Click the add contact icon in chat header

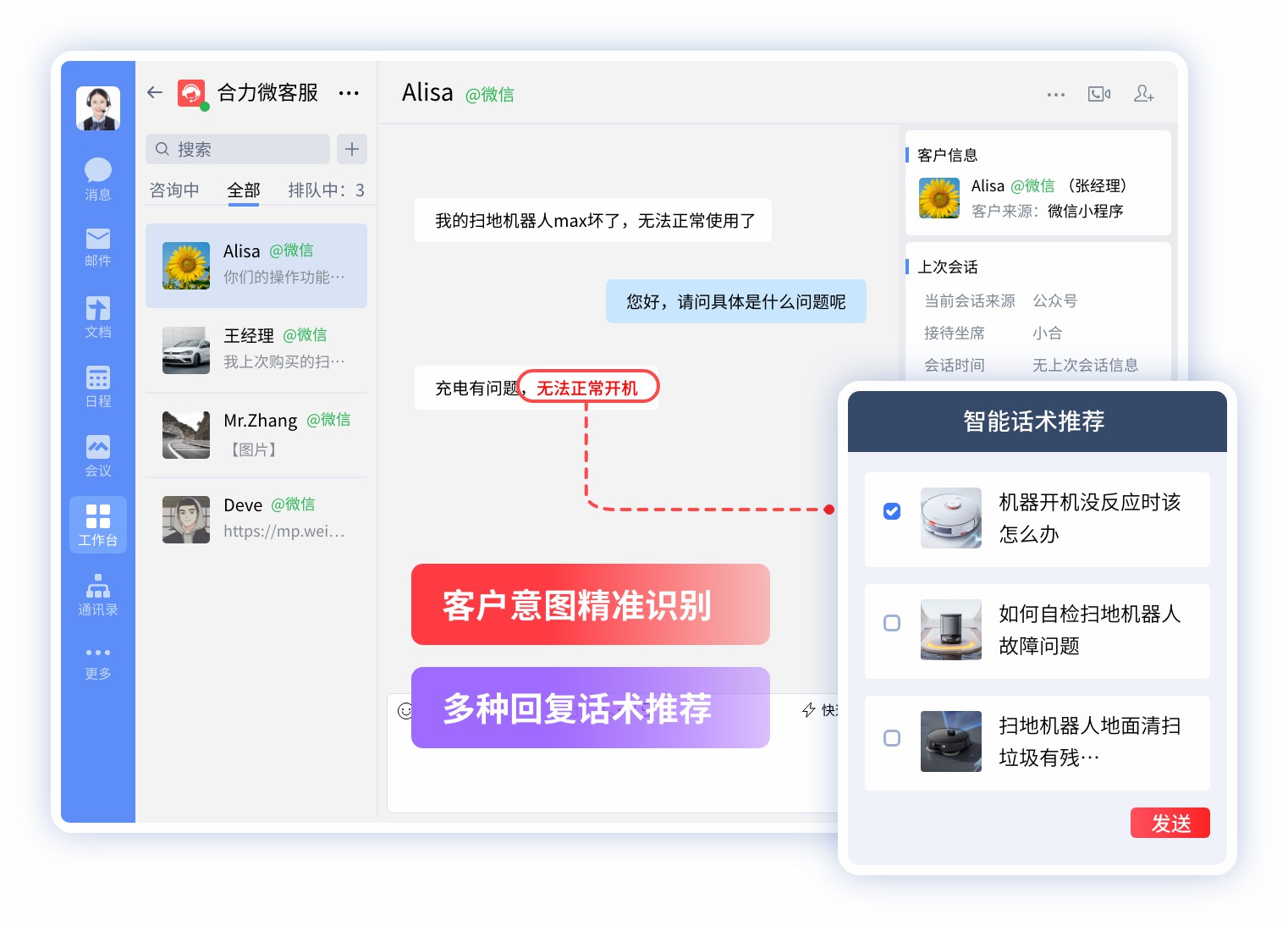click(1143, 94)
